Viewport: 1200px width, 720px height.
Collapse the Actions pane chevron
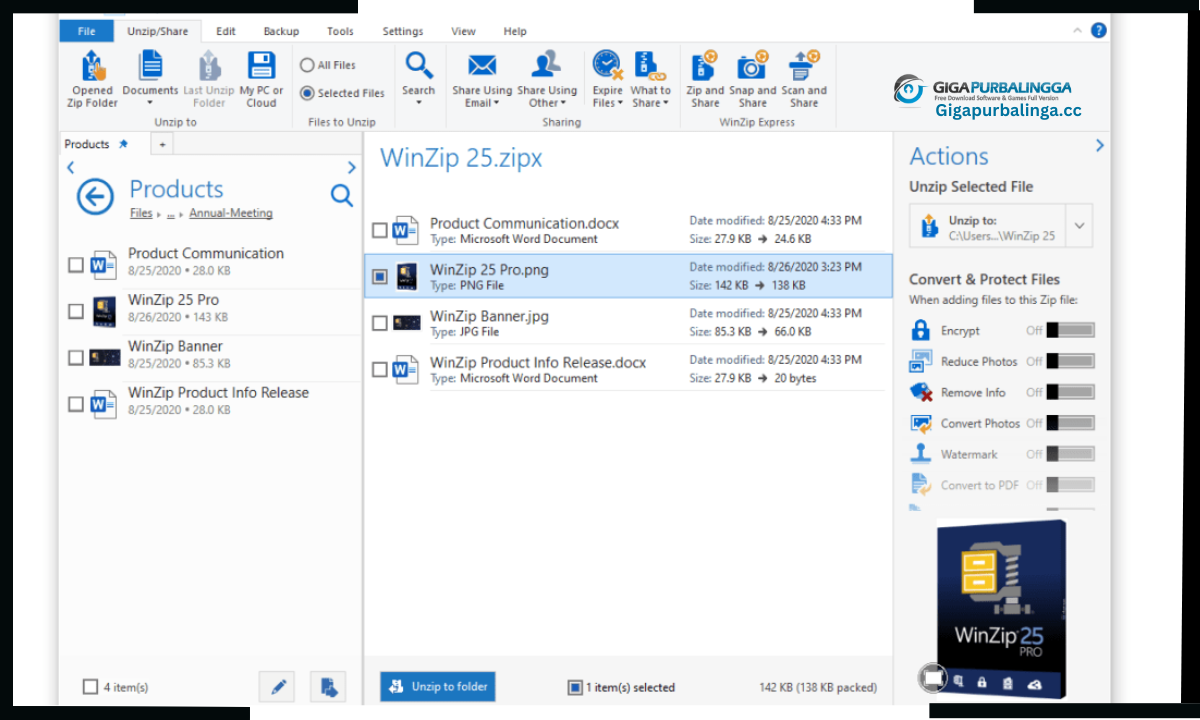point(1100,146)
